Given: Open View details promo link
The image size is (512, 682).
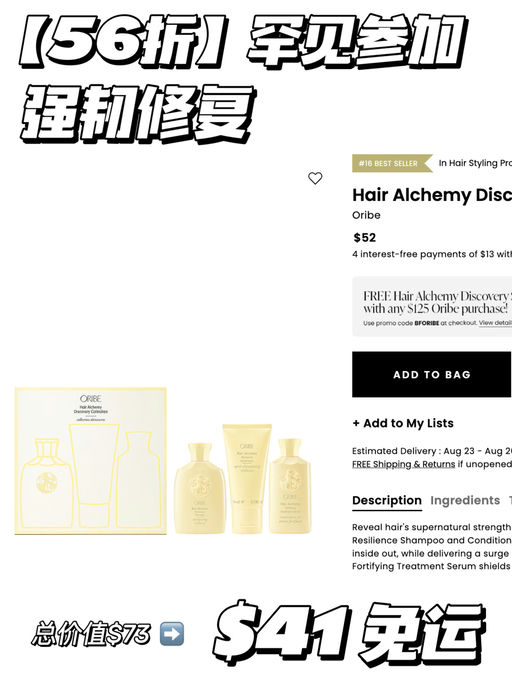Looking at the screenshot, I should (x=495, y=323).
